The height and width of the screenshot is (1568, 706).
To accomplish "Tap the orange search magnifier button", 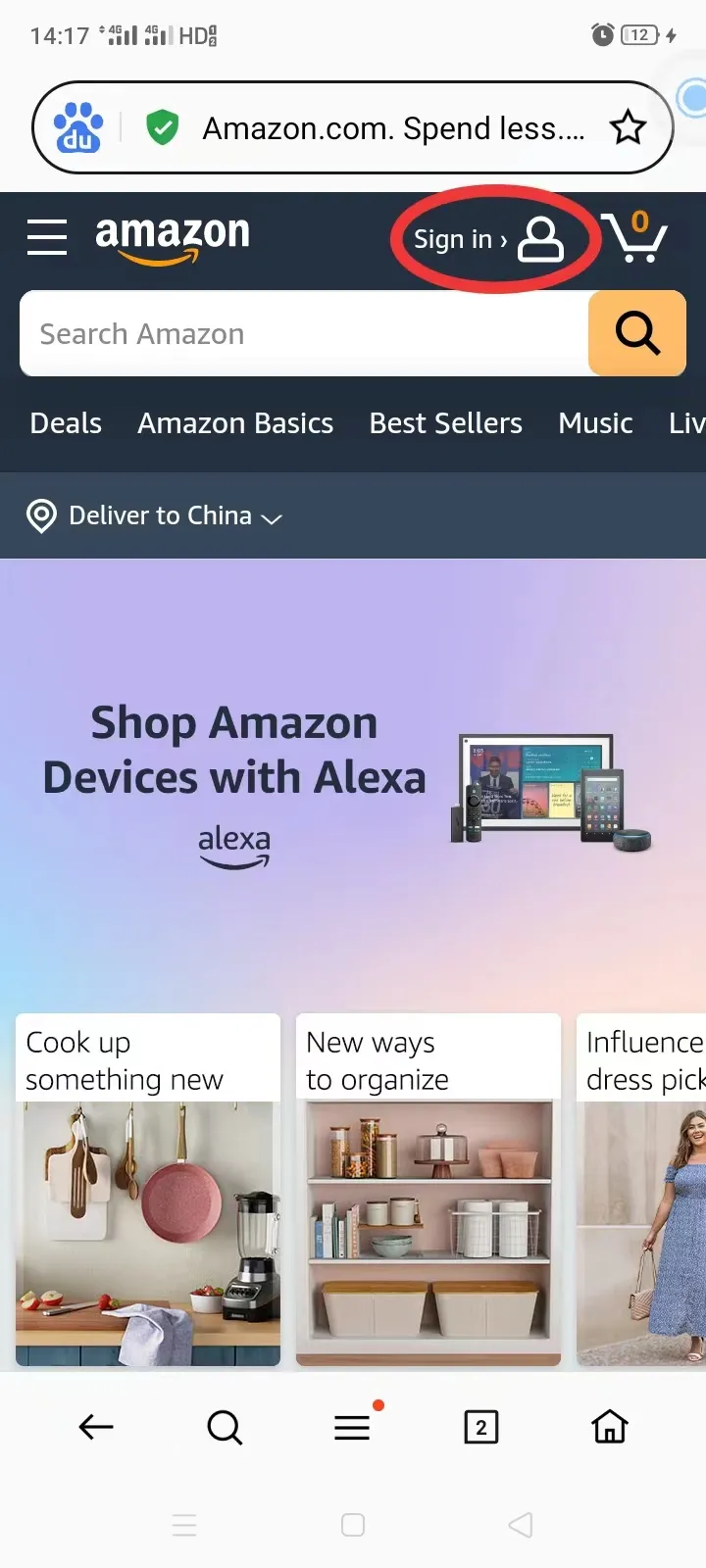I will point(637,333).
